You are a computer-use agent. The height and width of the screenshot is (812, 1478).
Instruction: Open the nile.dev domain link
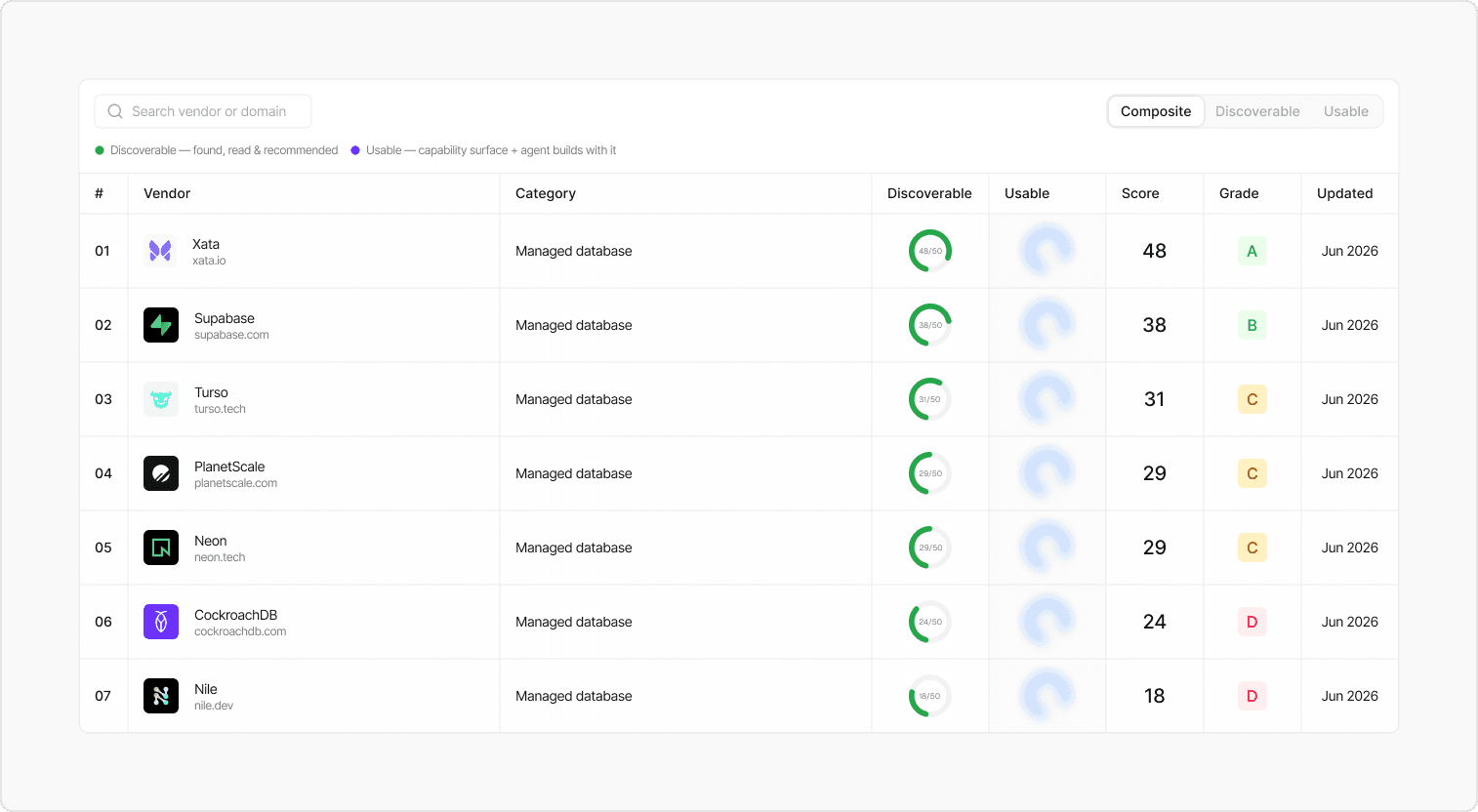click(x=214, y=706)
